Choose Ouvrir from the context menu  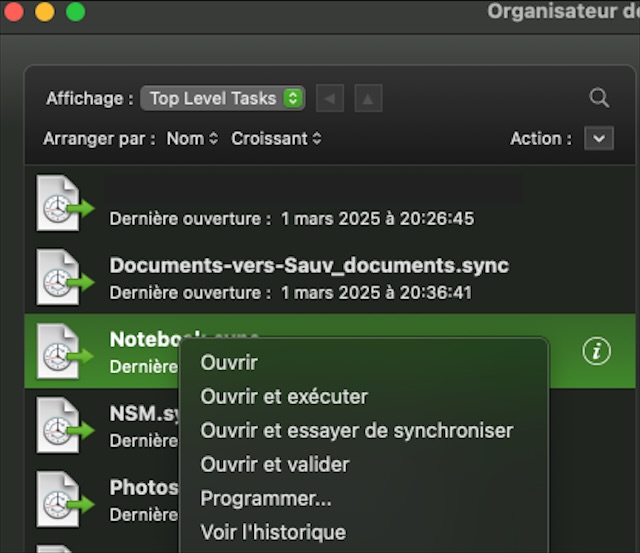click(x=229, y=363)
